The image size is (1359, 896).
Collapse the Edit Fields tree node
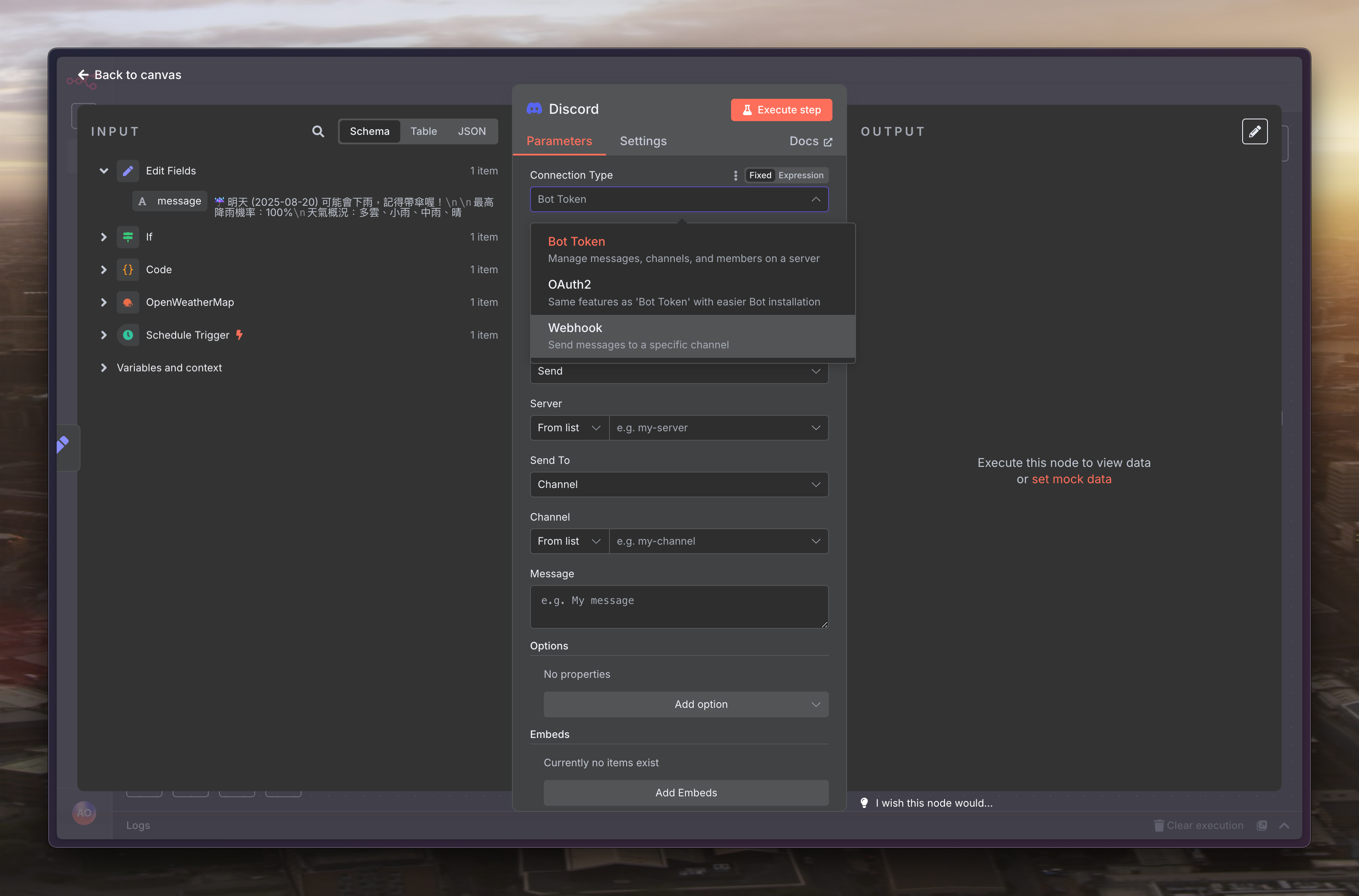[x=104, y=171]
